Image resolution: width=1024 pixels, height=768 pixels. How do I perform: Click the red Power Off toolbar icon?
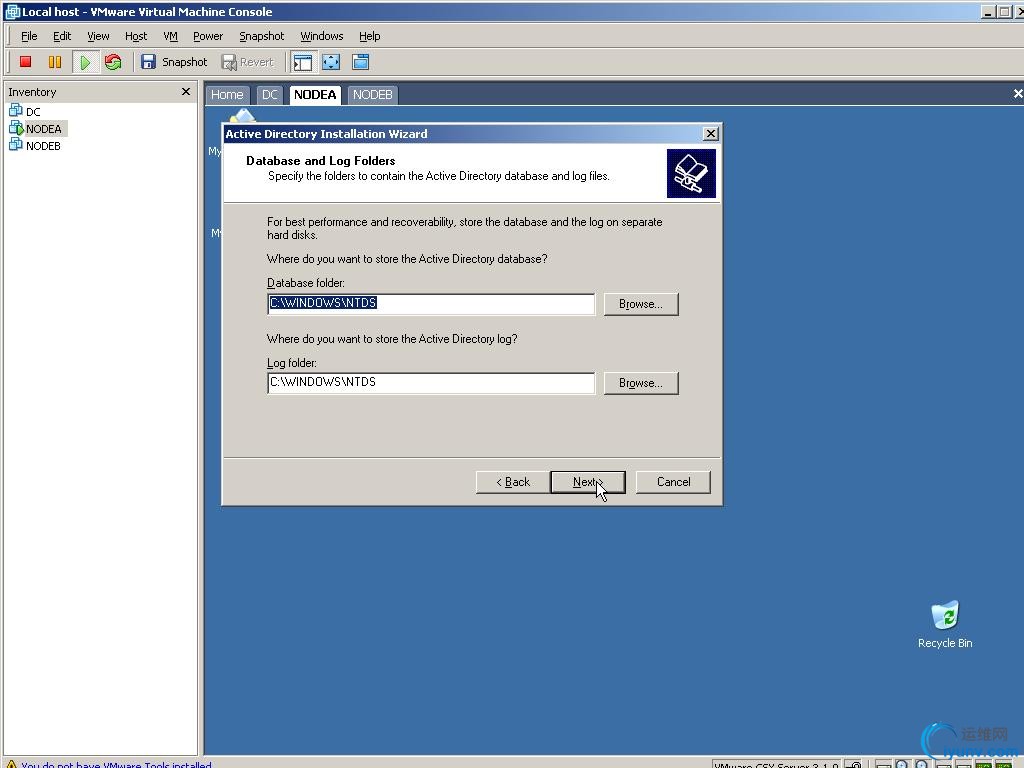[25, 62]
